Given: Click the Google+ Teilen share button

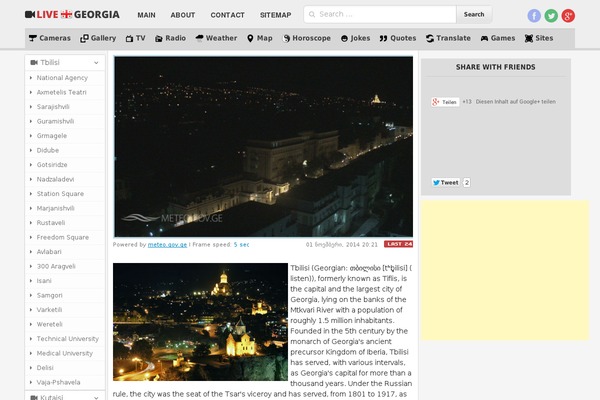Looking at the screenshot, I should point(445,102).
